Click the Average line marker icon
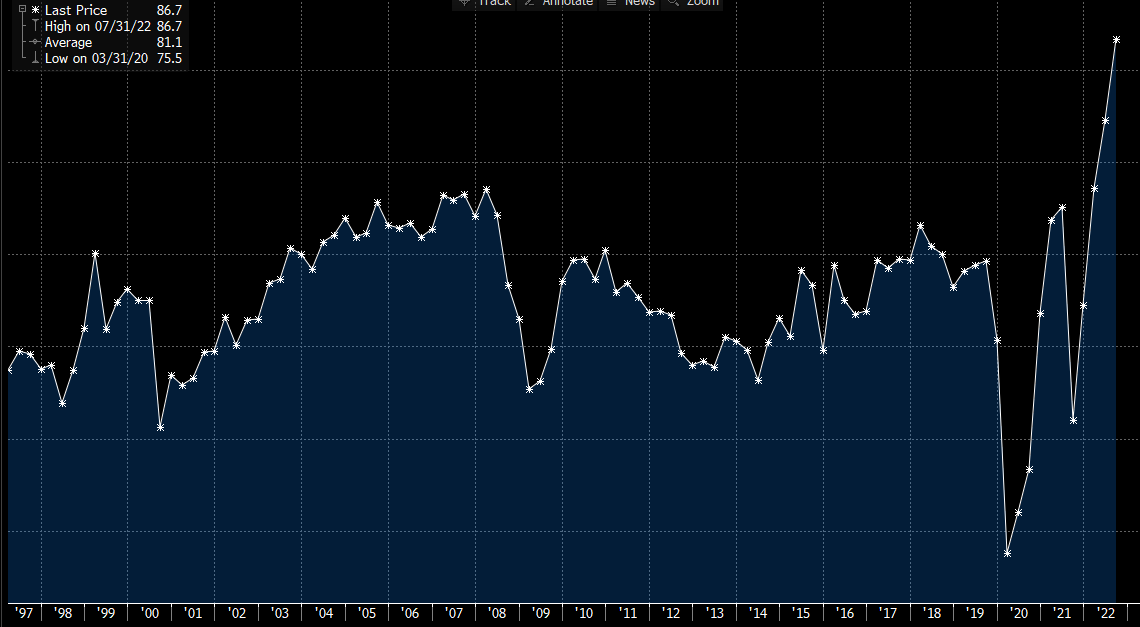This screenshot has width=1140, height=627. click(35, 42)
